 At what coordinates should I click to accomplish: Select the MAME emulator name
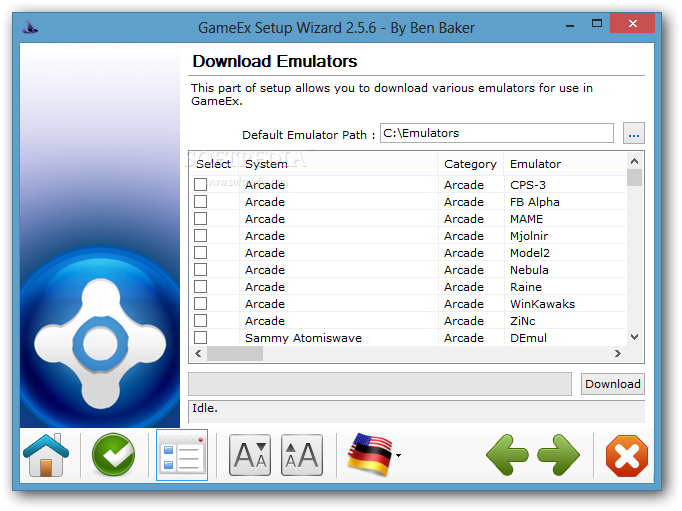click(526, 219)
